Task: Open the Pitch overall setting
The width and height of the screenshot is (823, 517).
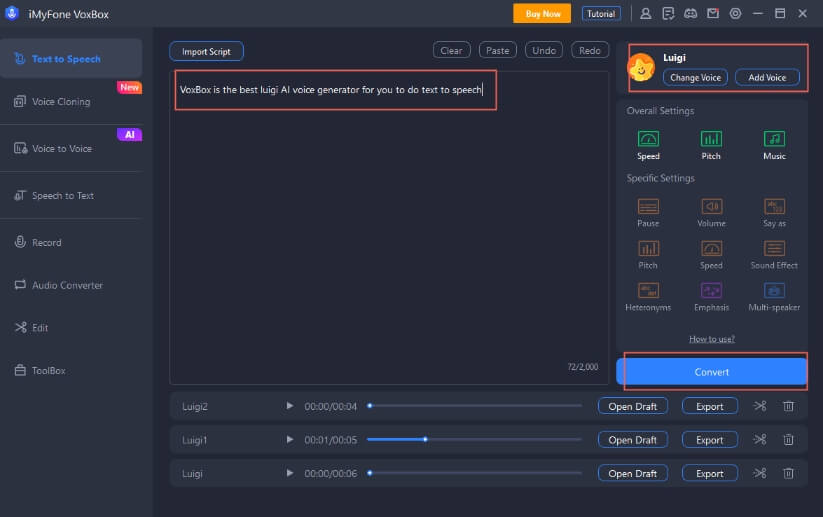Action: (x=711, y=145)
